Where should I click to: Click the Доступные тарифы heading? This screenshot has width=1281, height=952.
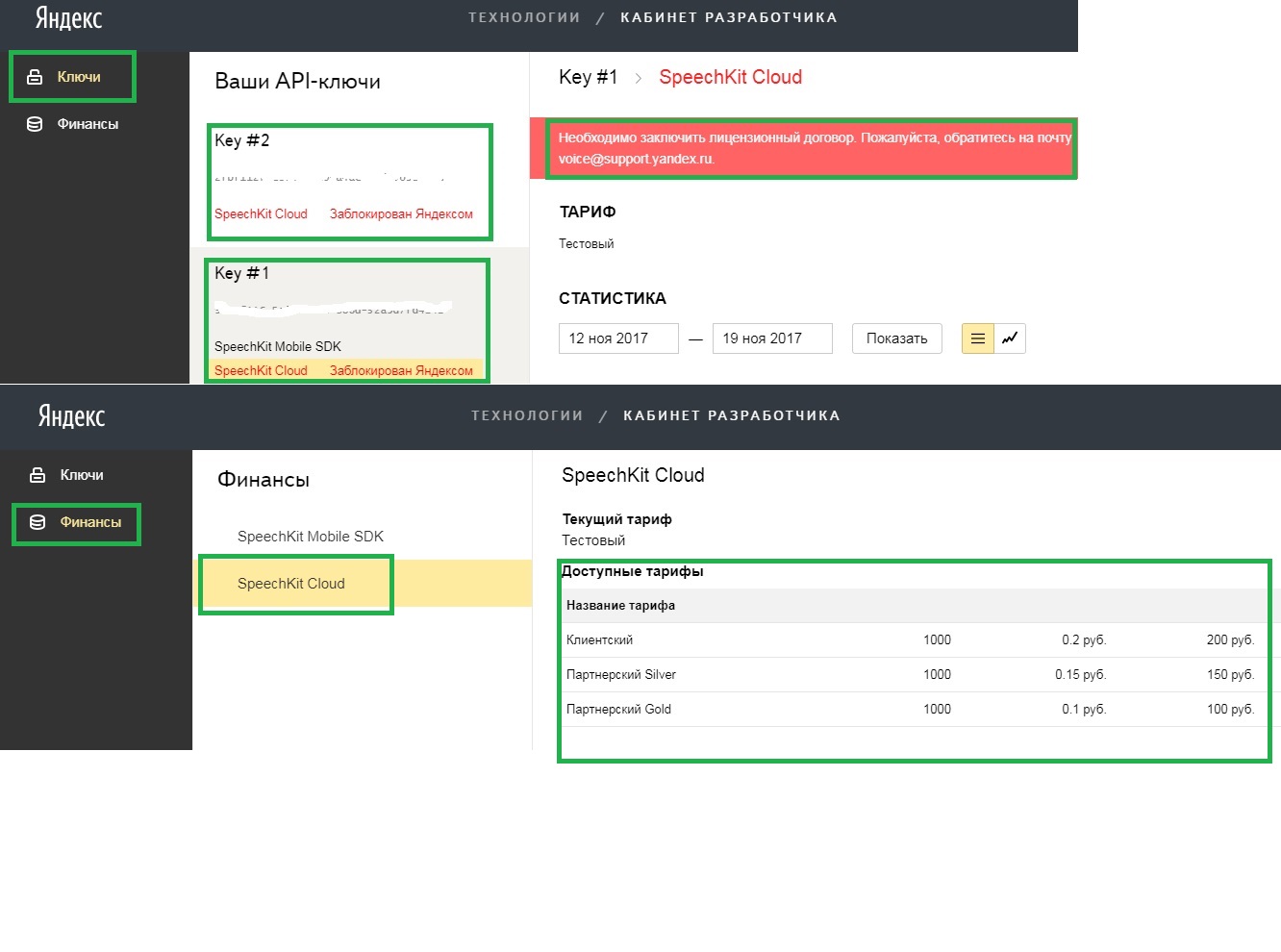[x=633, y=571]
